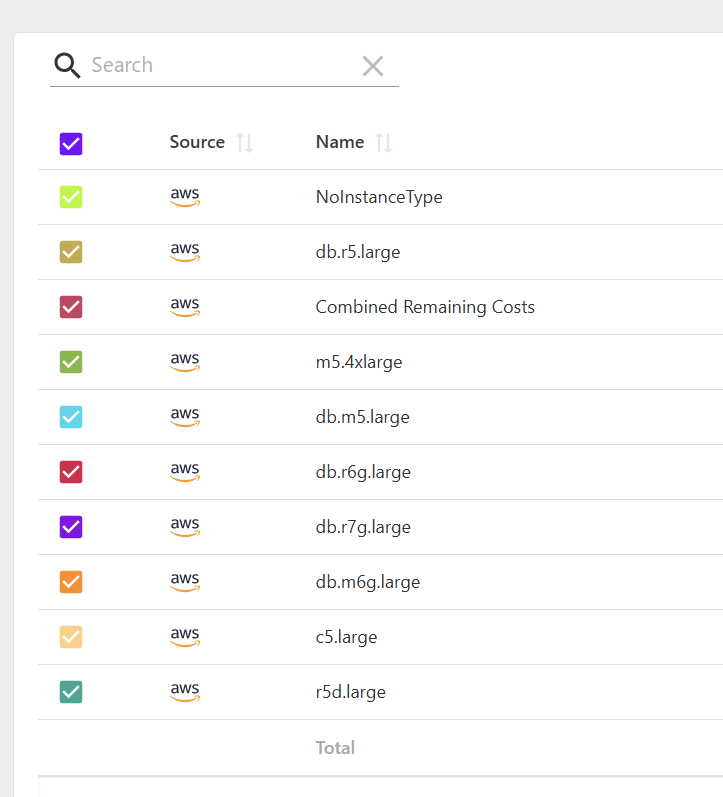Image resolution: width=723 pixels, height=797 pixels.
Task: Uncheck the db.r5.large row checkbox
Action: click(71, 252)
